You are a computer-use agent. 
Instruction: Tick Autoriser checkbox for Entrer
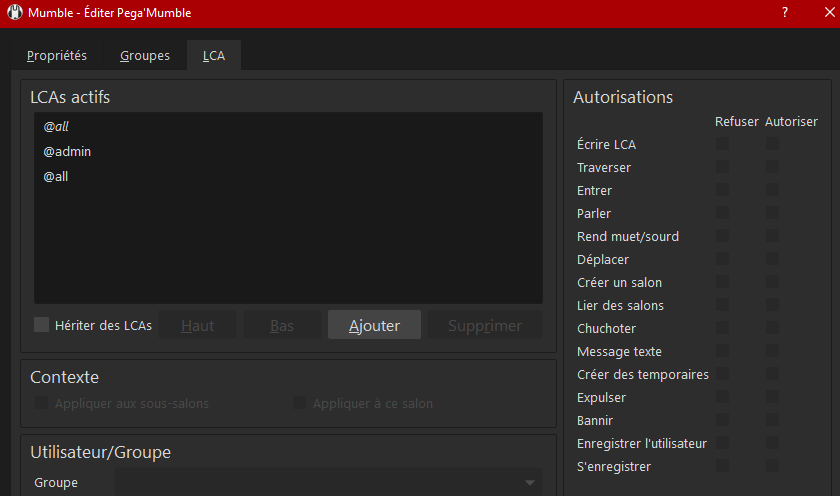[773, 191]
